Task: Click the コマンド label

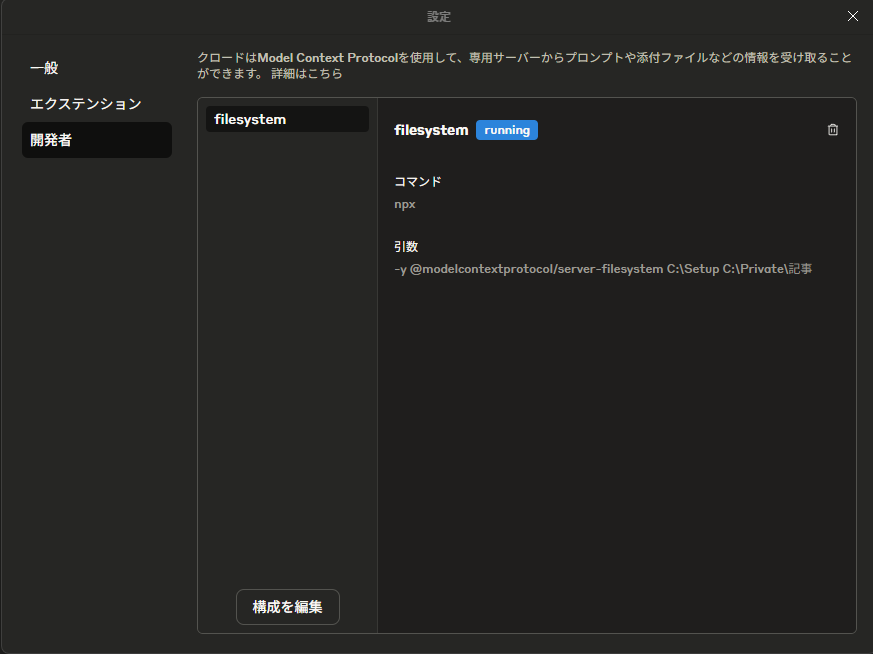Action: pos(417,181)
